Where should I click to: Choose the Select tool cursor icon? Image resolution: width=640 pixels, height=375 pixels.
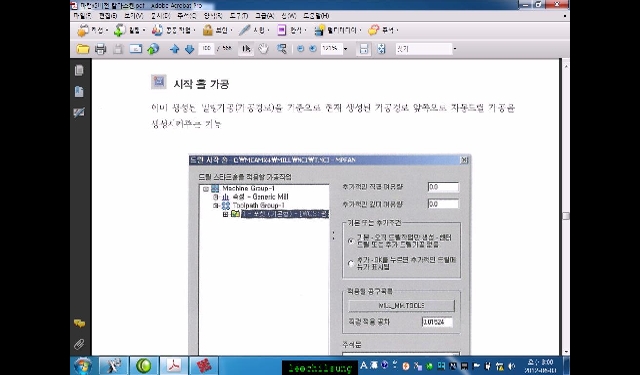pos(246,49)
